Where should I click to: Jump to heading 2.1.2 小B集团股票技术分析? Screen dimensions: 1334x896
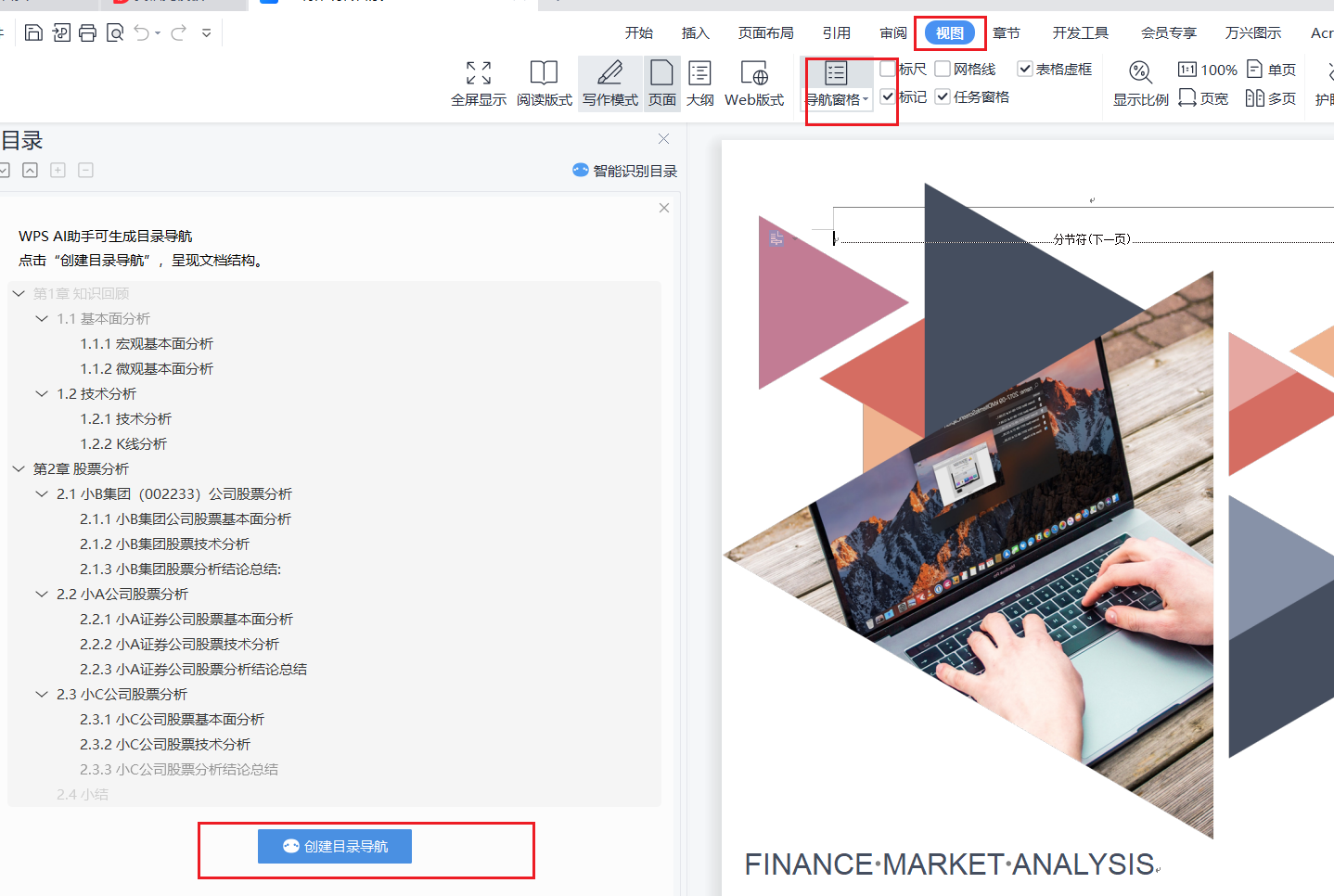point(164,544)
